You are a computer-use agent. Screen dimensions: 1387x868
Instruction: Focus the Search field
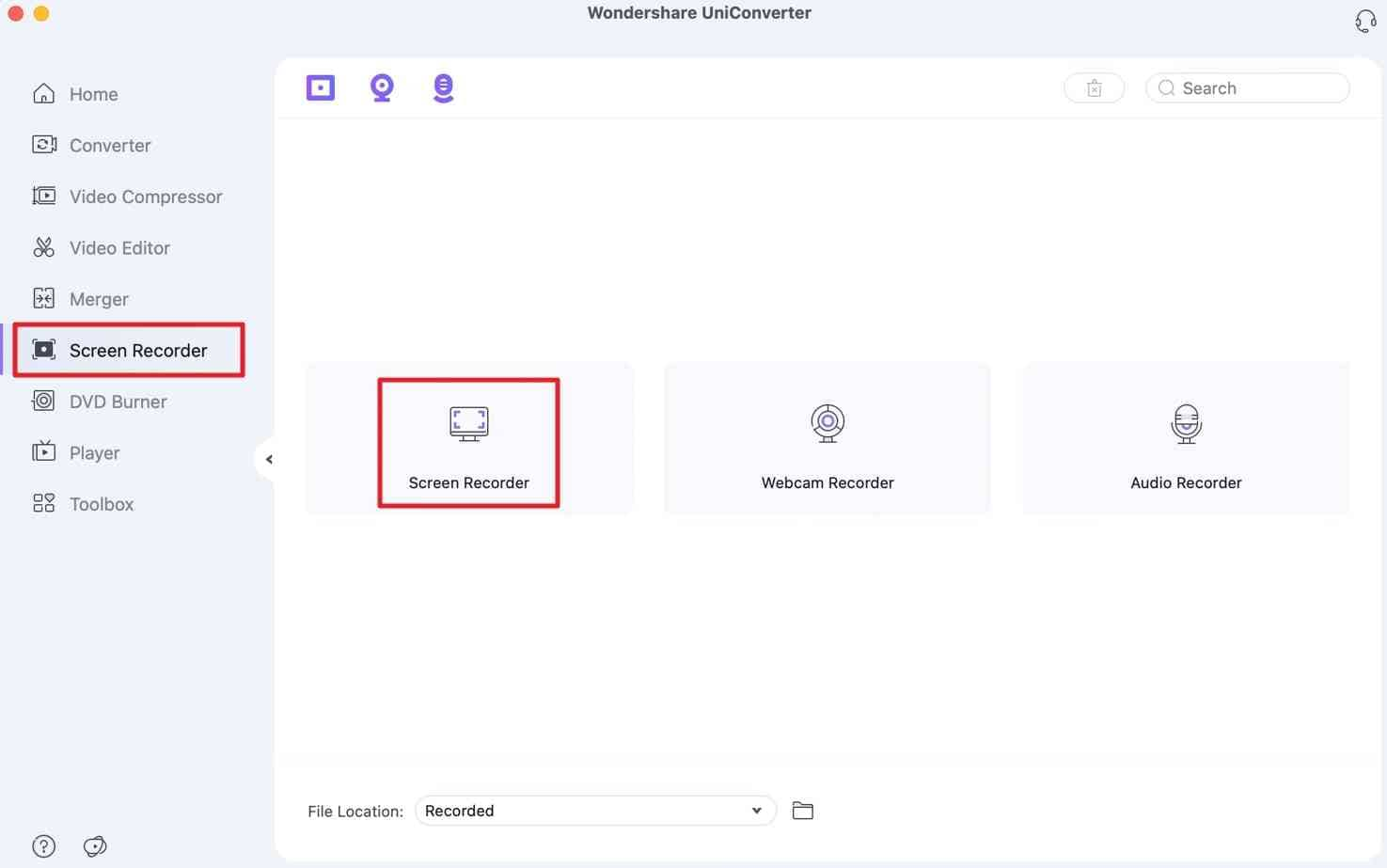coord(1247,88)
